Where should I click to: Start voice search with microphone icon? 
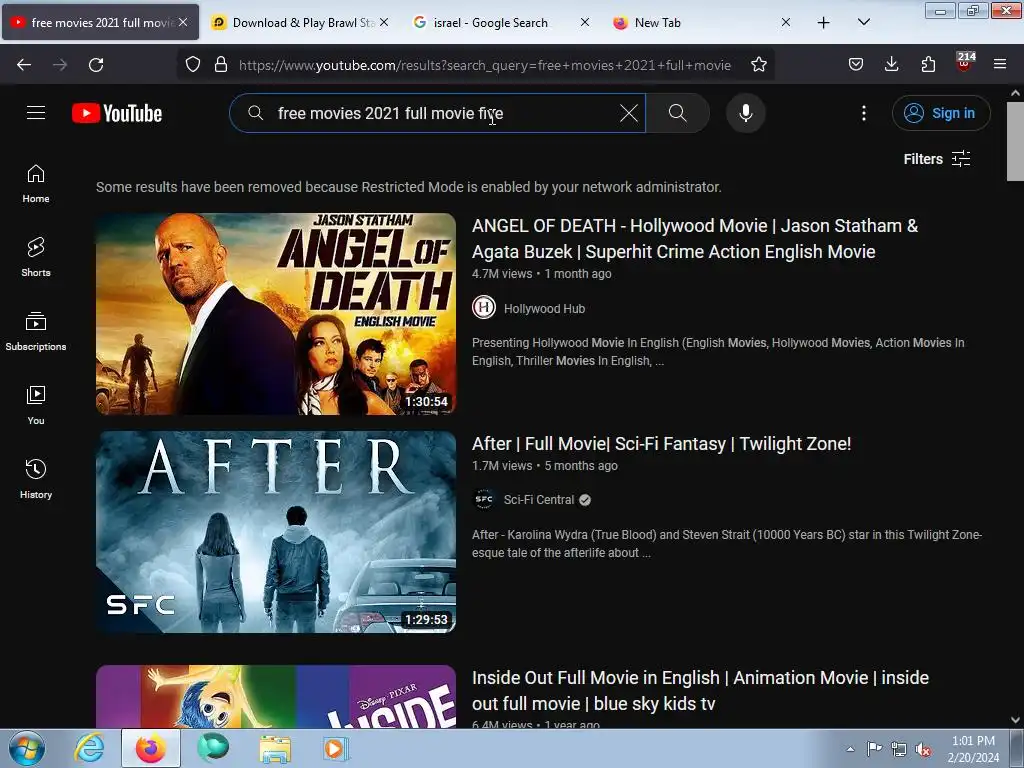point(745,113)
